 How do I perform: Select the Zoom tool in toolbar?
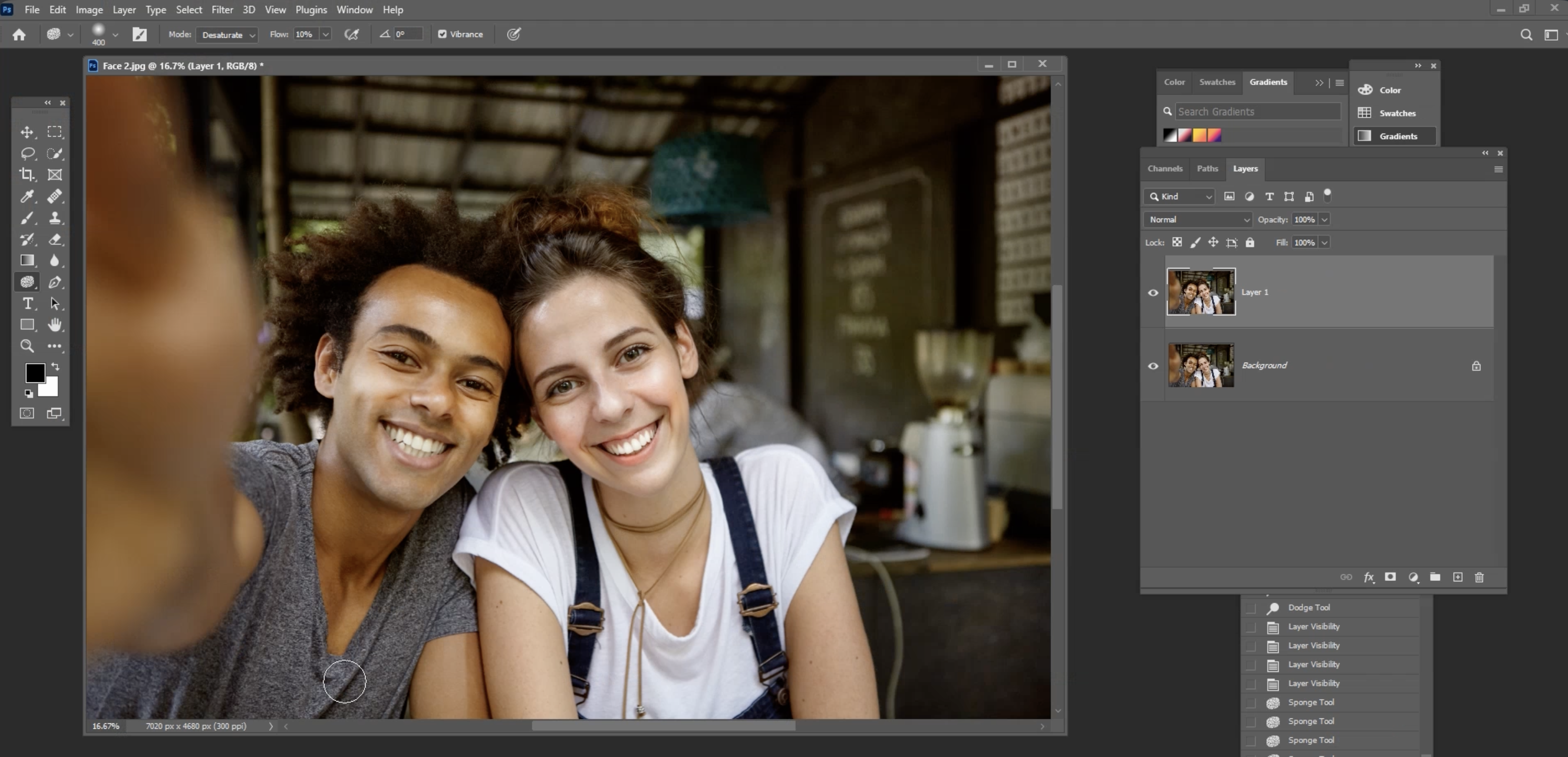point(27,346)
